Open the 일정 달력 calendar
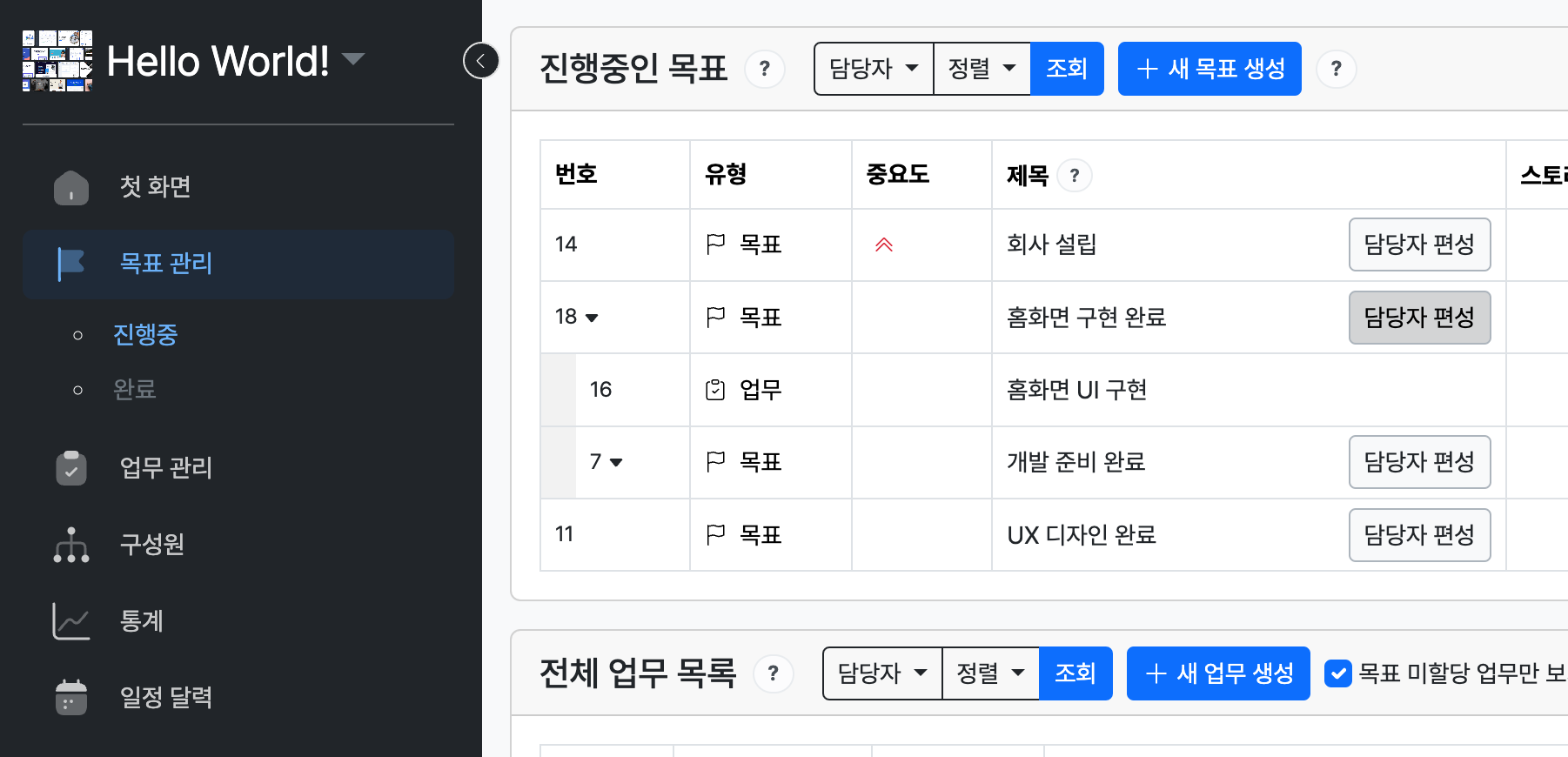 [x=165, y=698]
